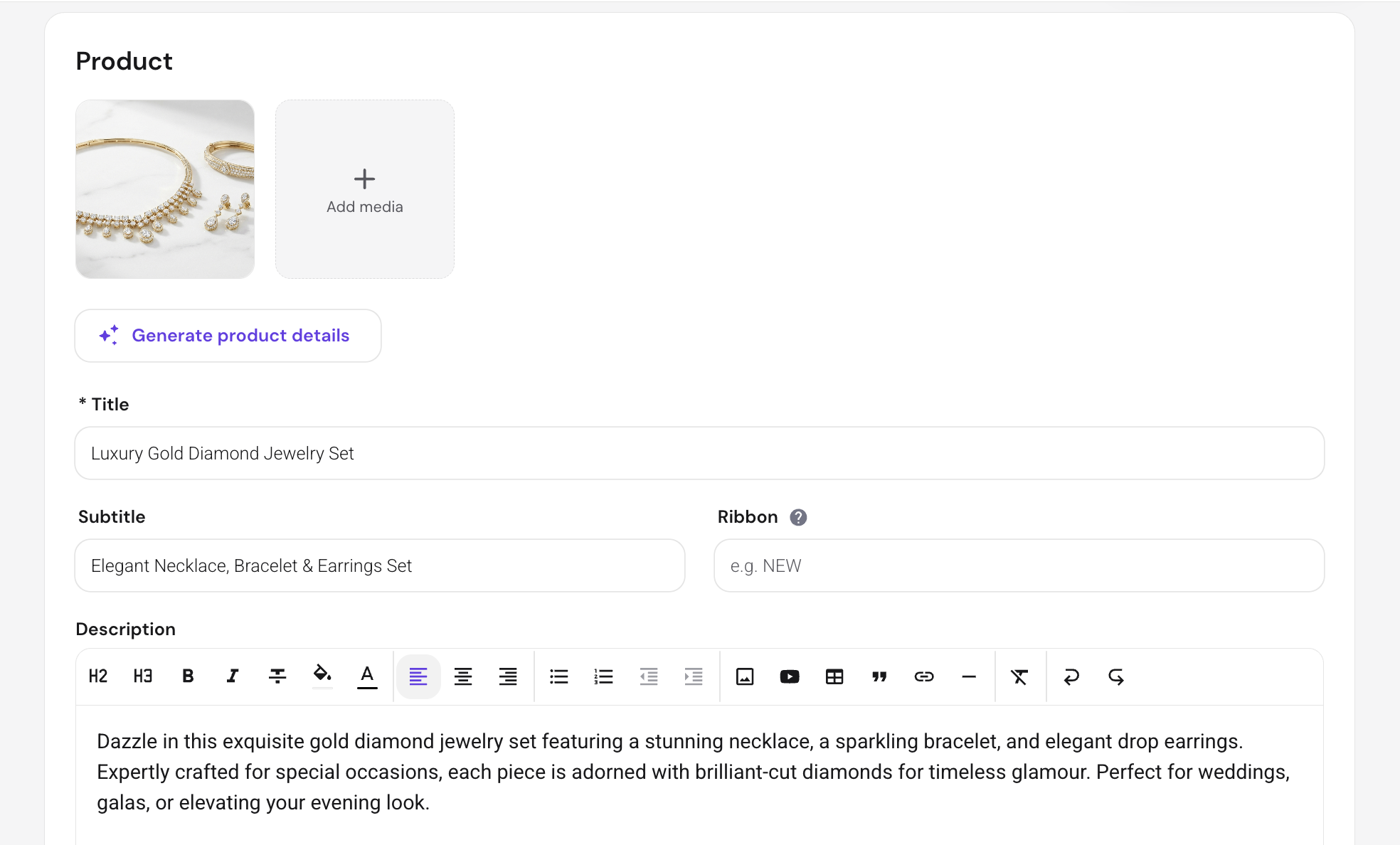The height and width of the screenshot is (845, 1400).
Task: Increase indent in description
Action: tap(694, 676)
